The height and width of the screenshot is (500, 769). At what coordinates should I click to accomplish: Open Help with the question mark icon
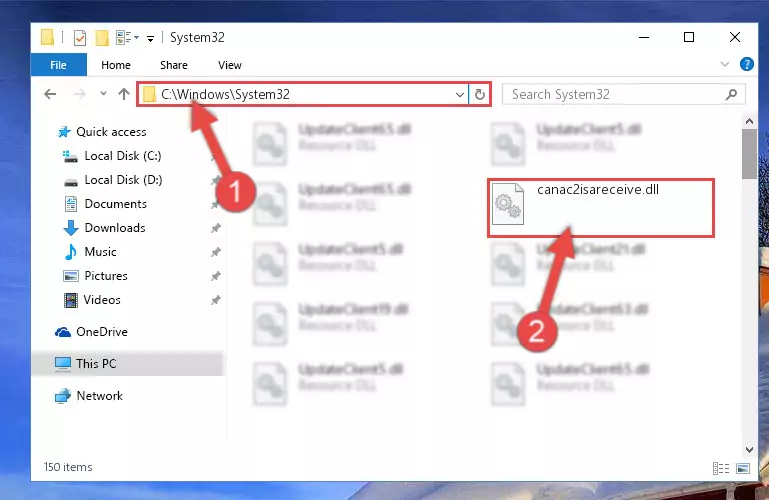[x=746, y=64]
